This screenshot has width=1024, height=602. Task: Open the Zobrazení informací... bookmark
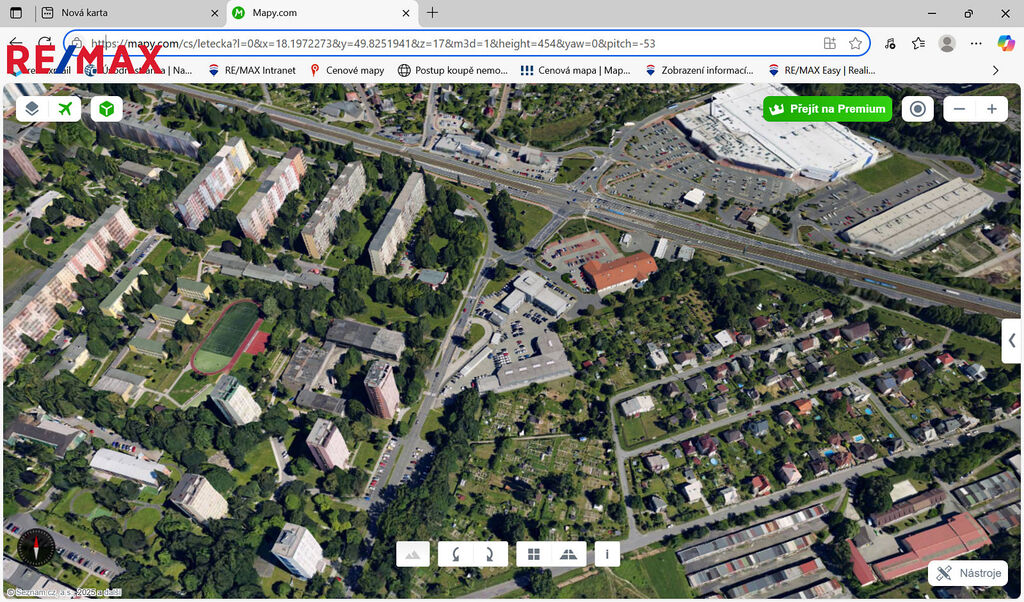(699, 70)
